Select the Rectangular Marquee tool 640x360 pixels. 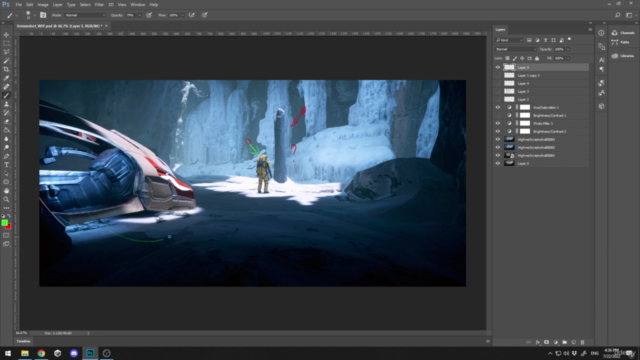click(x=6, y=43)
